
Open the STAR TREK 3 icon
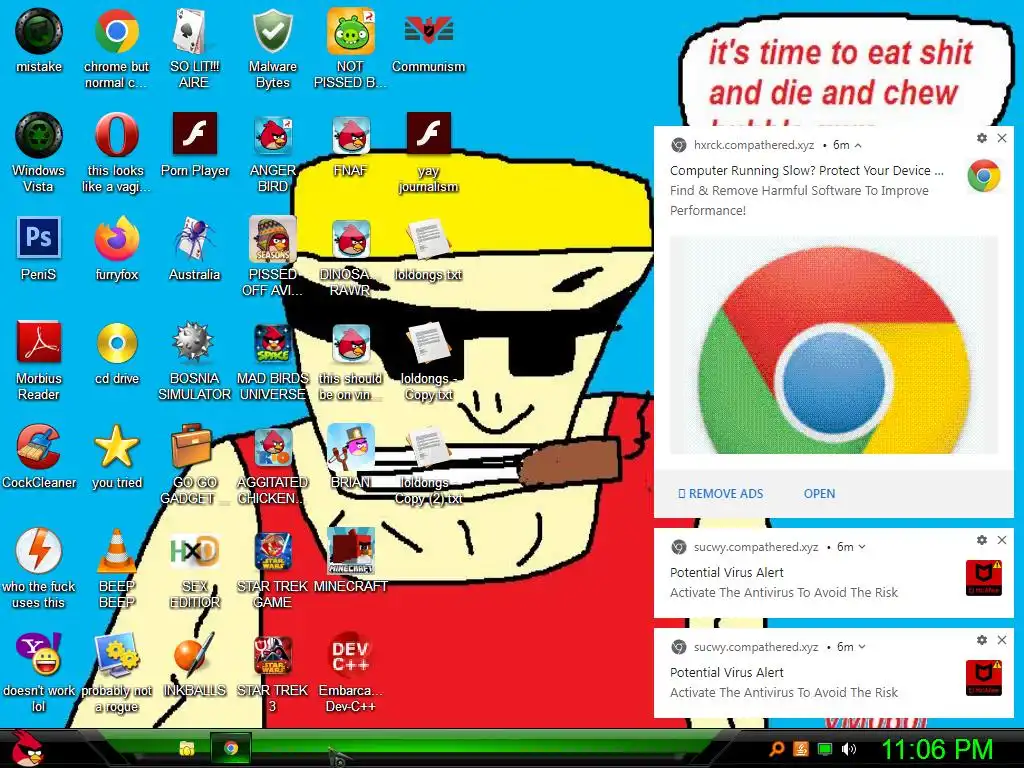[272, 655]
